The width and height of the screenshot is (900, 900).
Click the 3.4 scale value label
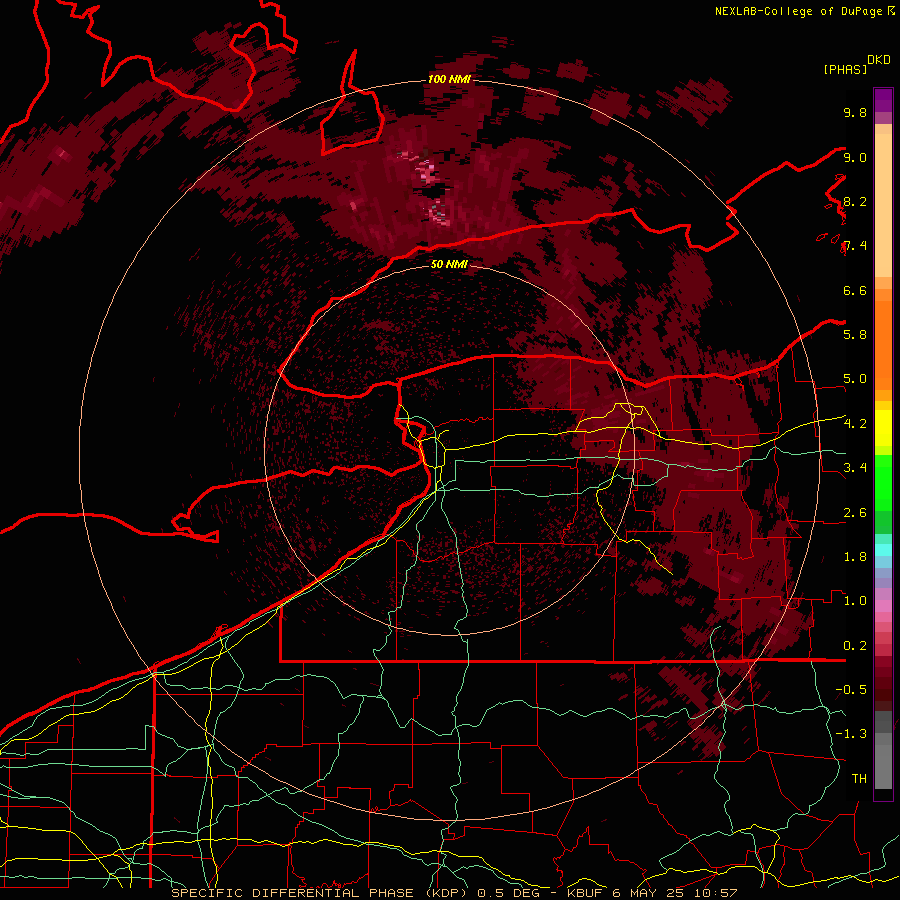pos(855,468)
